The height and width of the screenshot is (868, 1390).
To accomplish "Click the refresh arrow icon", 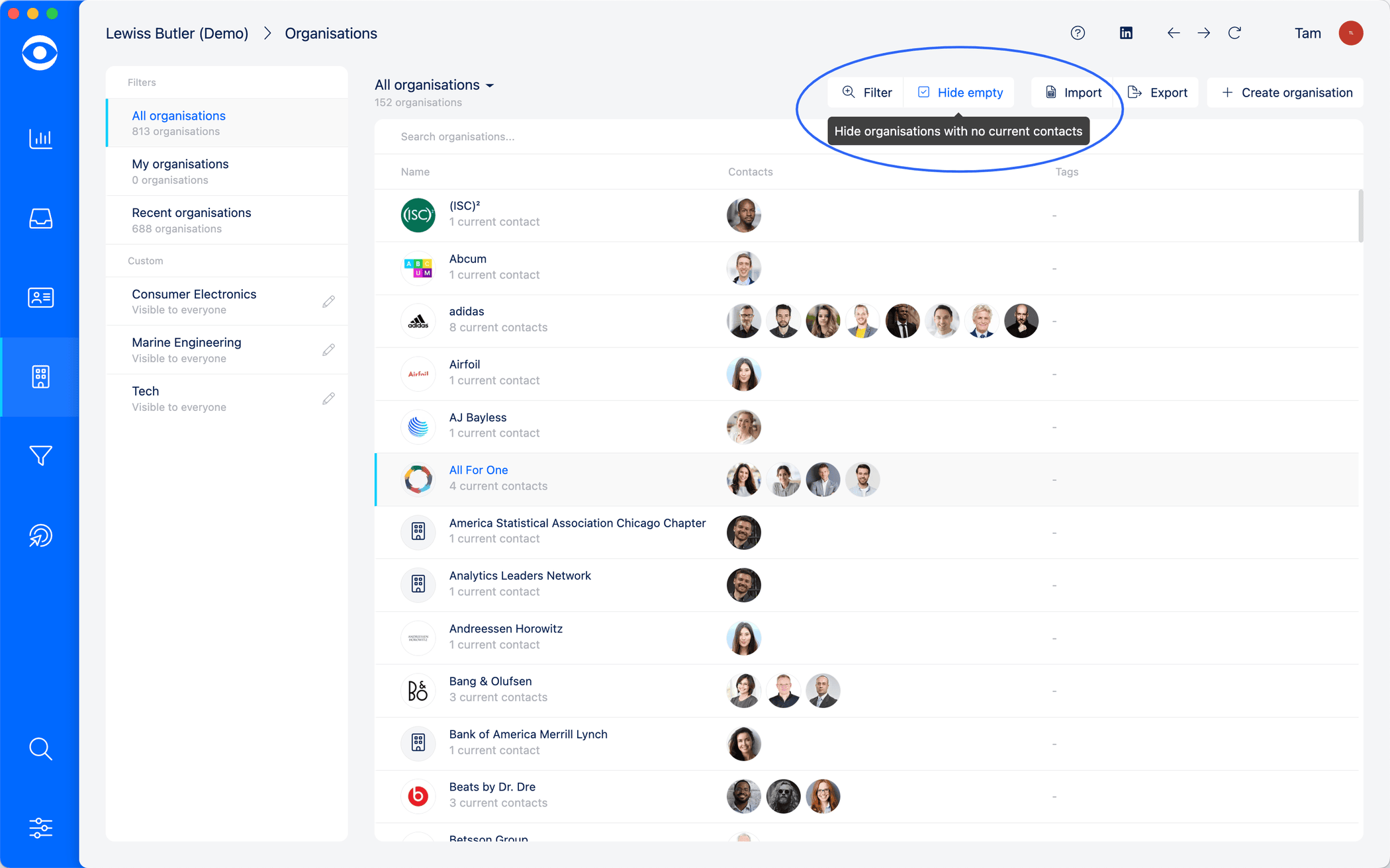I will 1234,33.
